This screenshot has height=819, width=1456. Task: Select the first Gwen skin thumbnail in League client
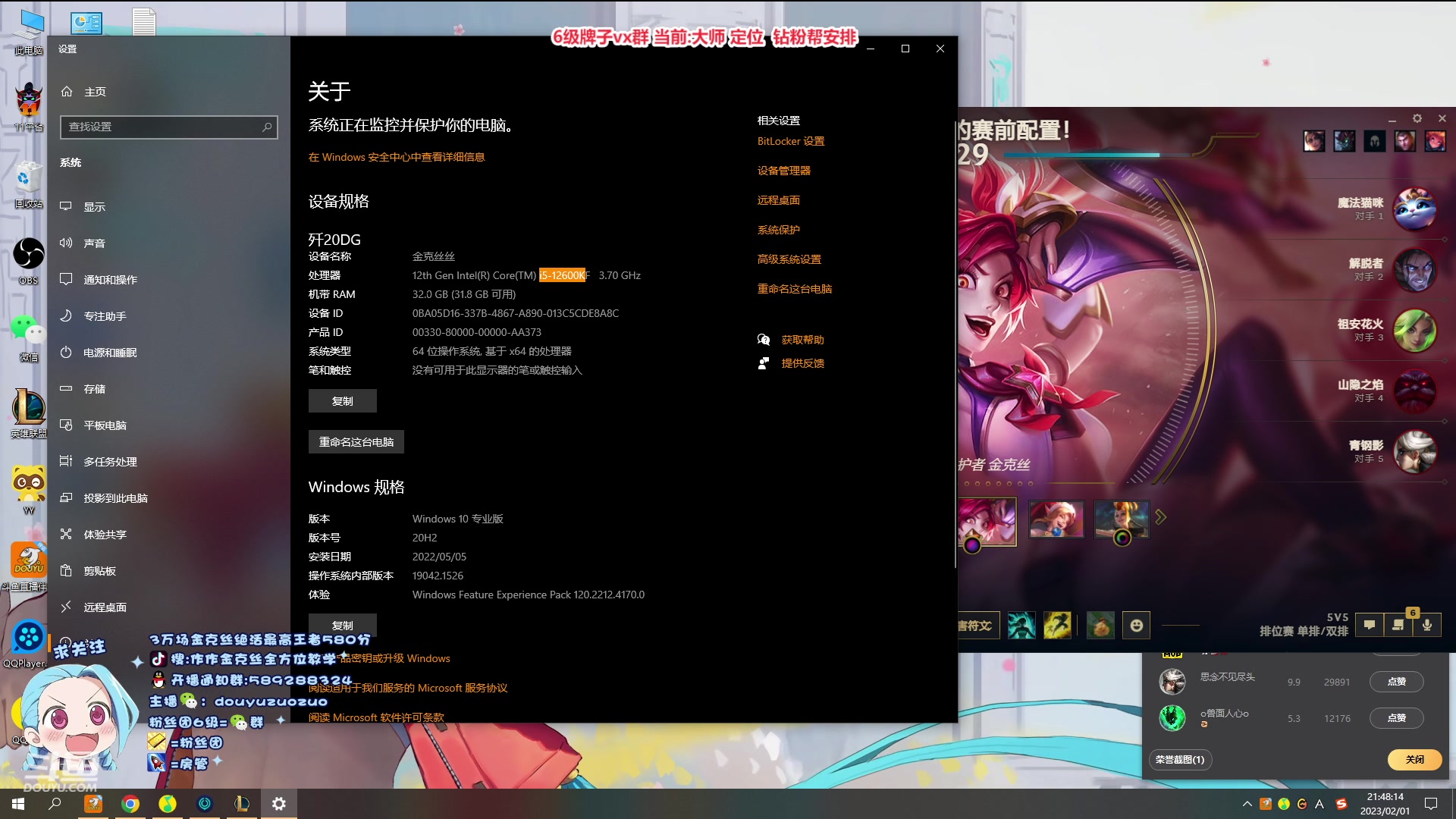pos(987,522)
